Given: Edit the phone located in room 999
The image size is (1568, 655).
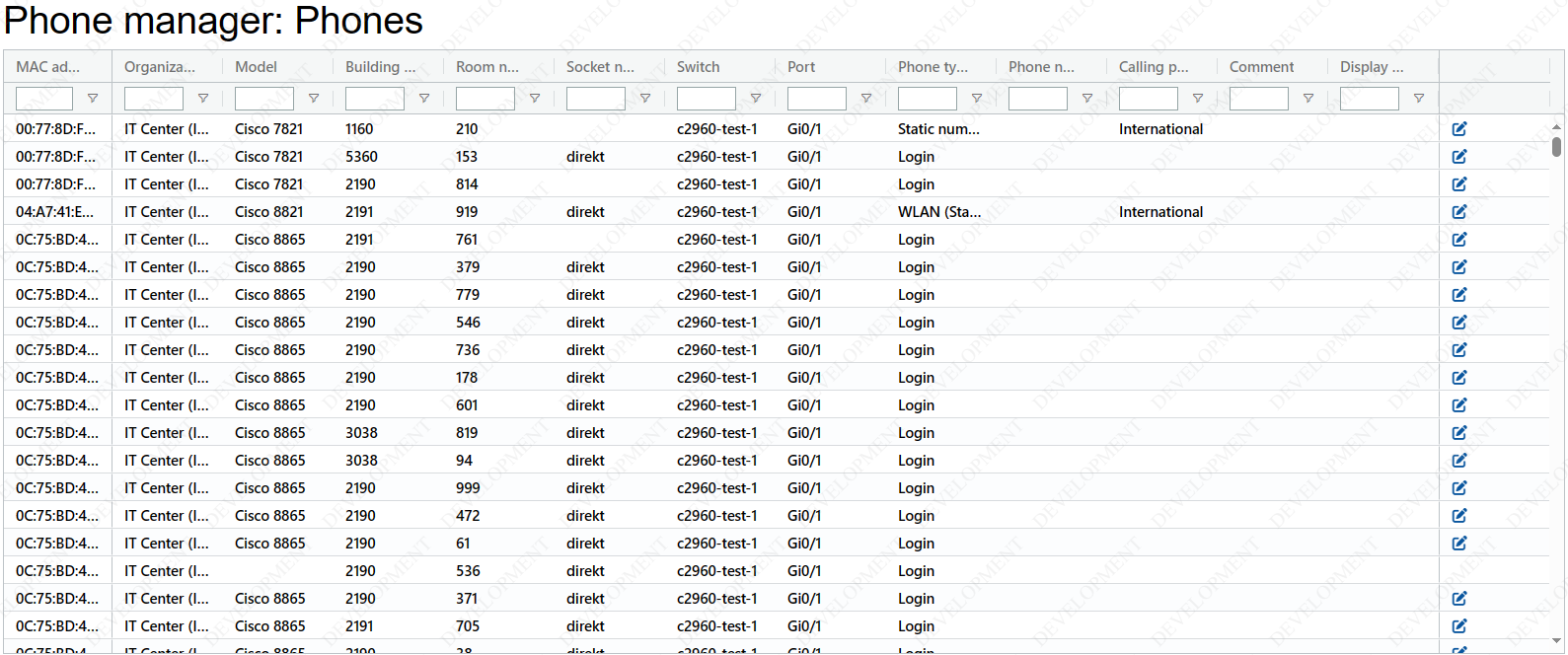Looking at the screenshot, I should (1459, 488).
